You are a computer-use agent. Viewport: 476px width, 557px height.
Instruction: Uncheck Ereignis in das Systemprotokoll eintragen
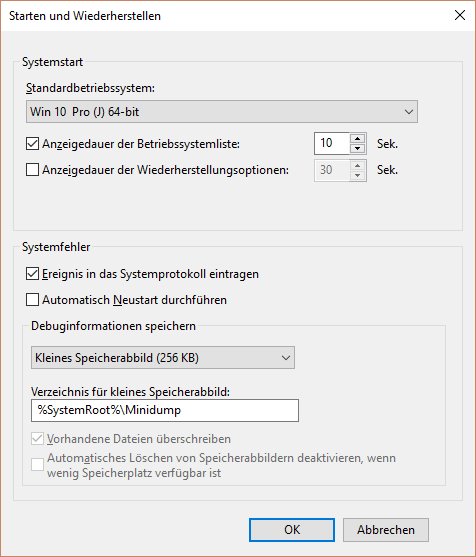tap(32, 274)
